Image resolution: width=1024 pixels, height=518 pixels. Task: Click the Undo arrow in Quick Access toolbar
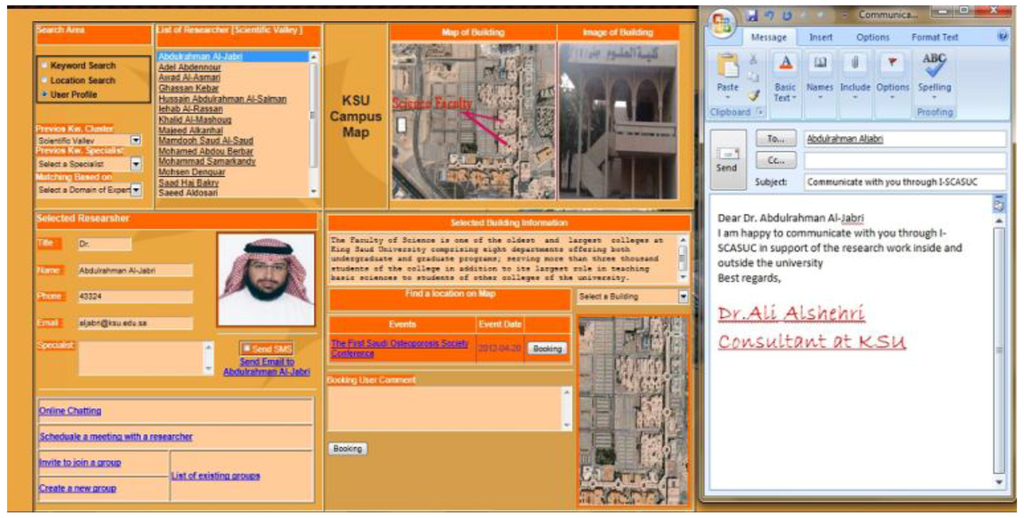point(769,14)
